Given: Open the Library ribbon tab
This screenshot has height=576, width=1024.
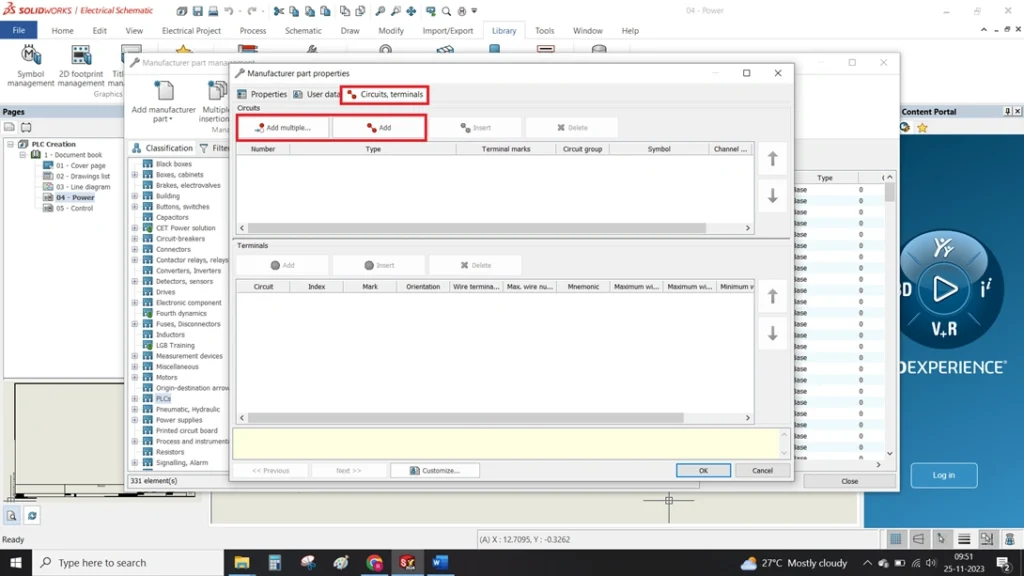Looking at the screenshot, I should [504, 31].
